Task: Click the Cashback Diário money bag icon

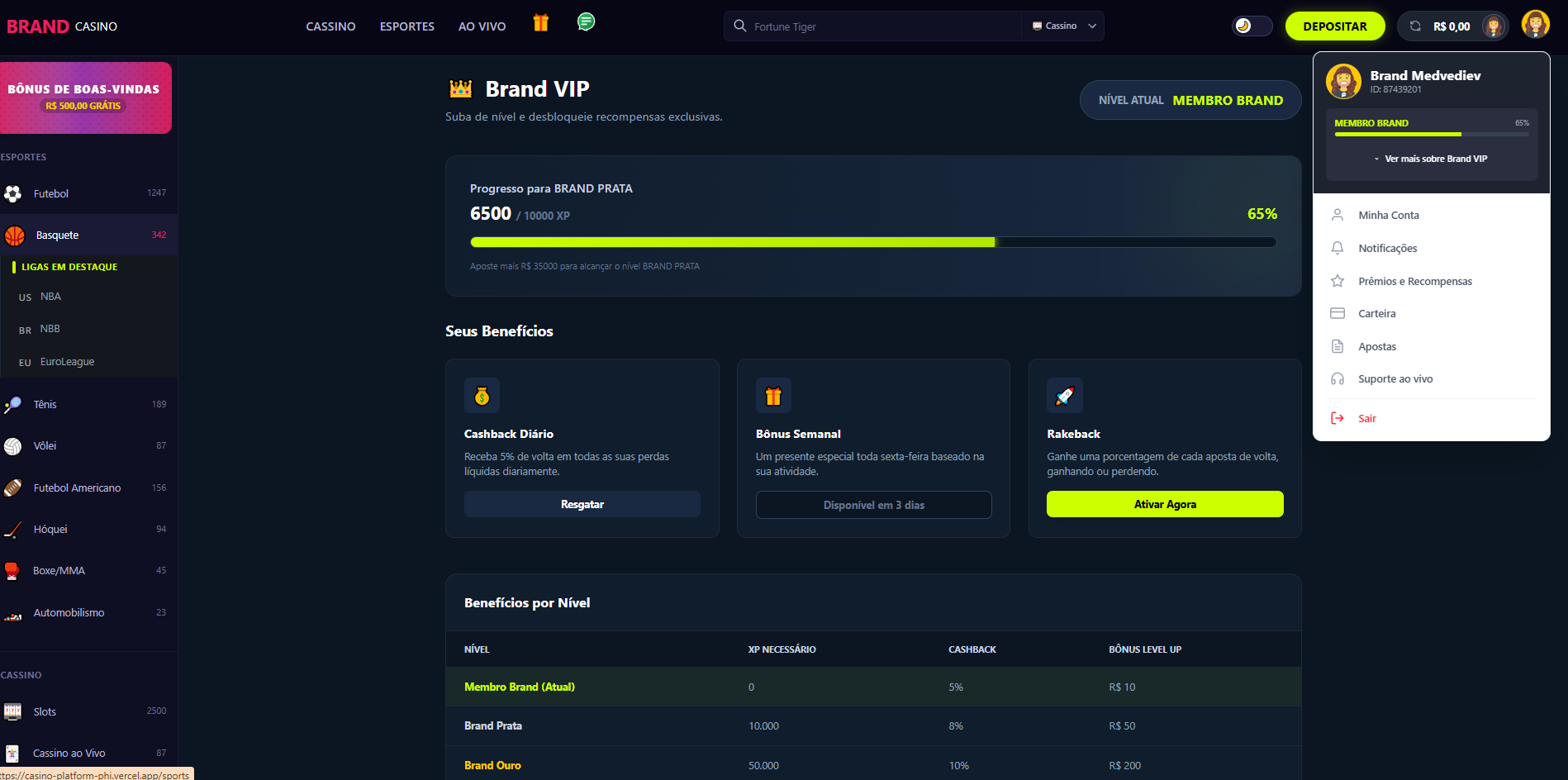Action: click(x=482, y=396)
